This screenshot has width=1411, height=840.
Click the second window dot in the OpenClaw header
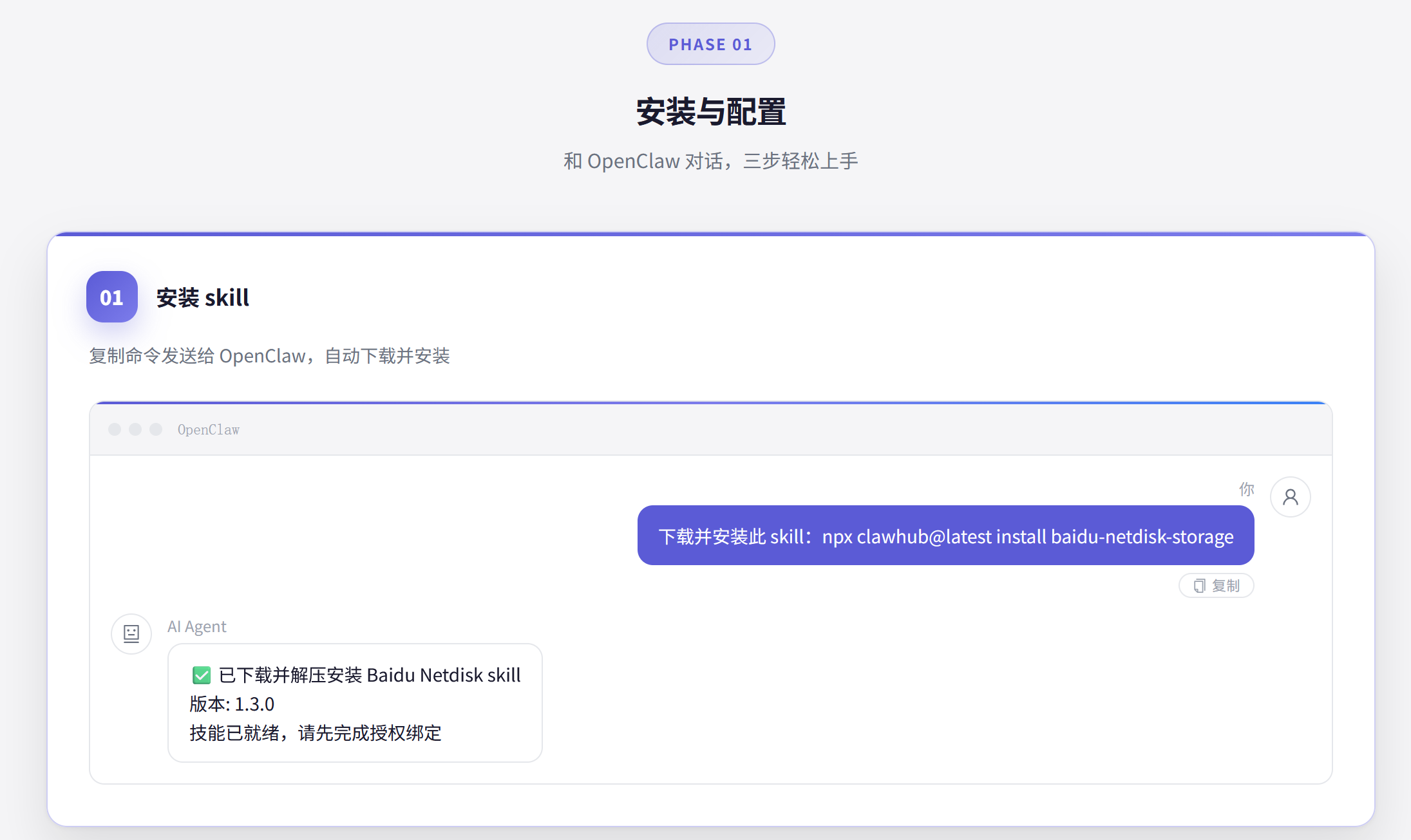point(135,429)
